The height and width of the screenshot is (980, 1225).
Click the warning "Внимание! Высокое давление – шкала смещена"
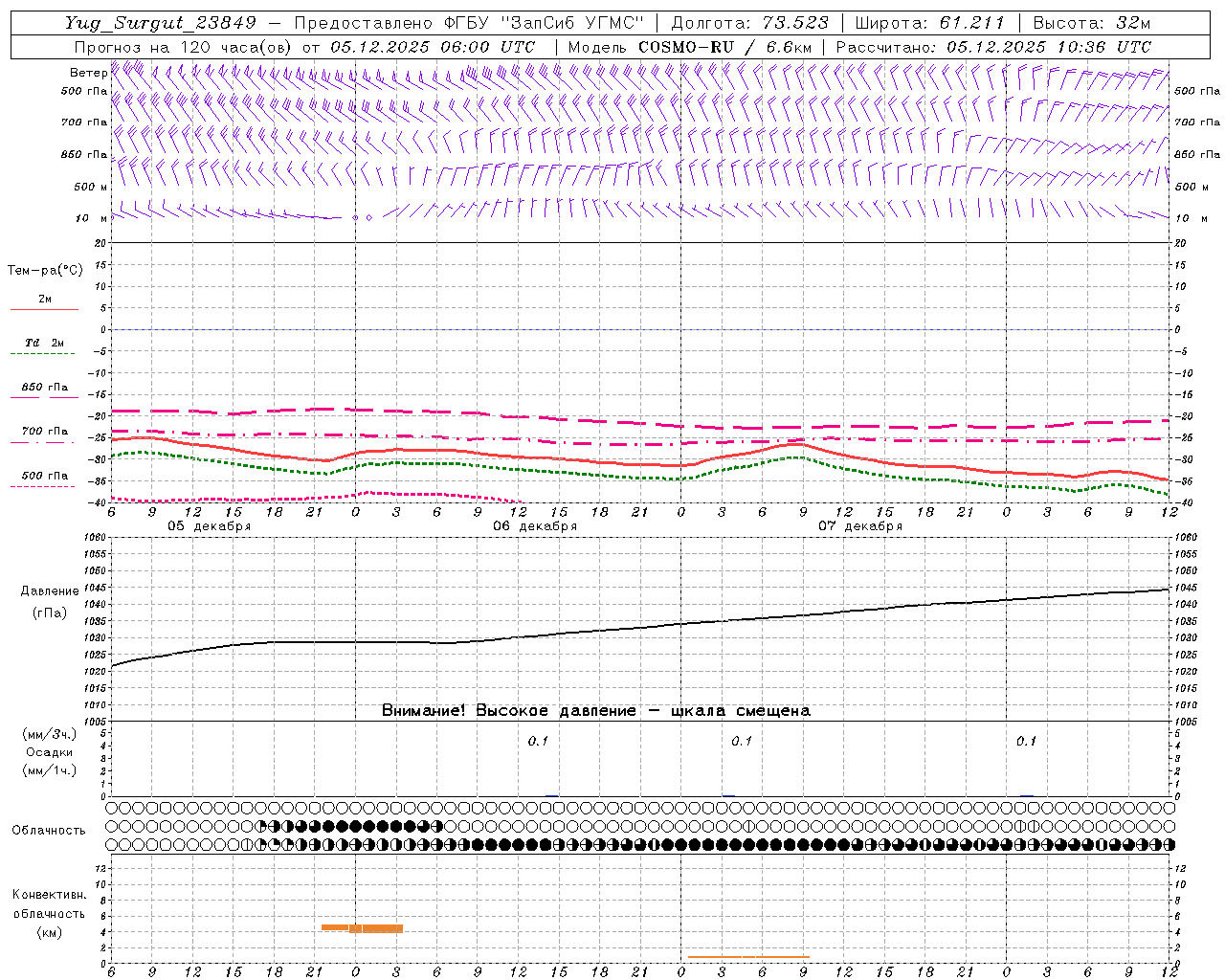pyautogui.click(x=596, y=710)
